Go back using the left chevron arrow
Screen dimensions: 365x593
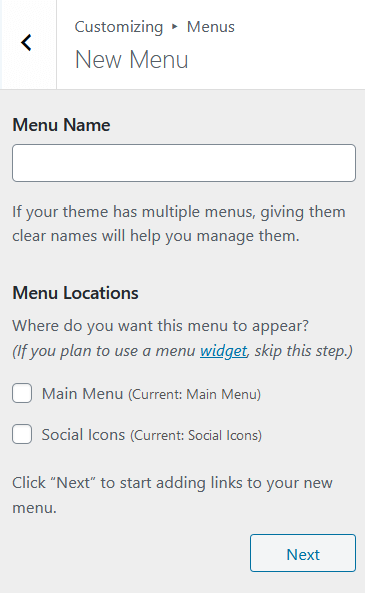click(x=27, y=43)
